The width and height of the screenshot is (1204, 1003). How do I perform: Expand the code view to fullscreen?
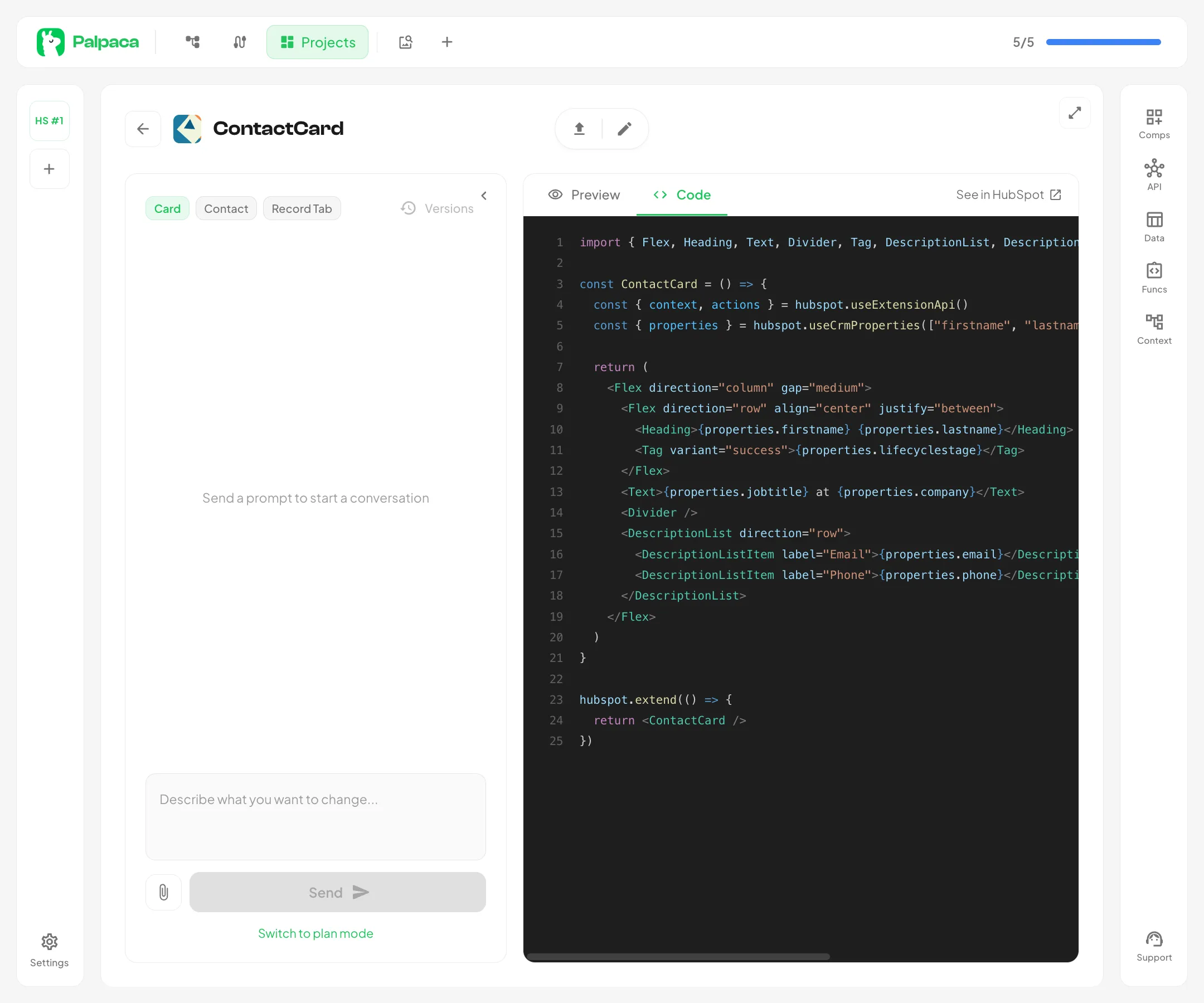1075,113
